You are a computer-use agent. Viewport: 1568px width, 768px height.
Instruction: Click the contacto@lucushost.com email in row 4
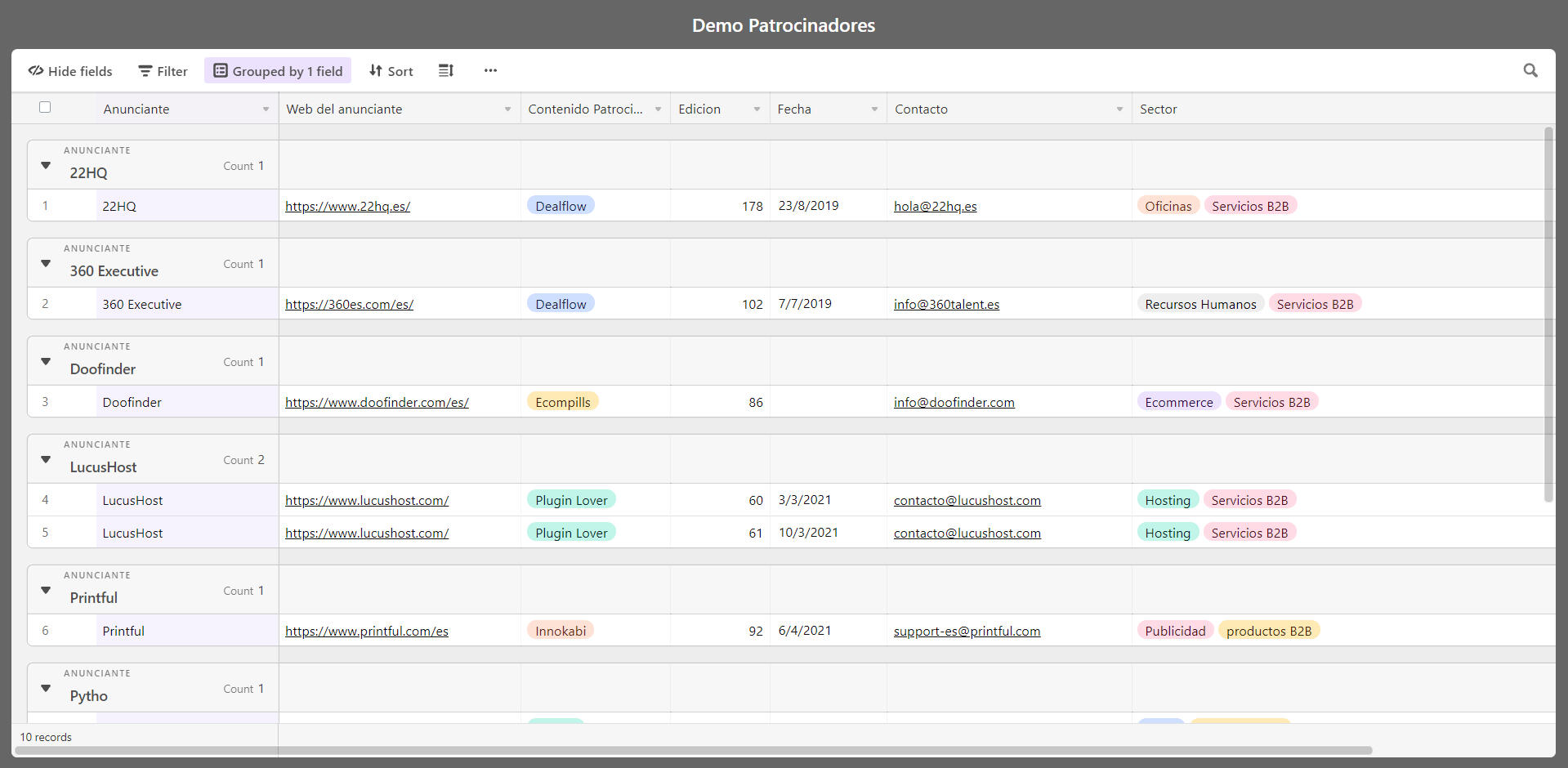tap(967, 501)
